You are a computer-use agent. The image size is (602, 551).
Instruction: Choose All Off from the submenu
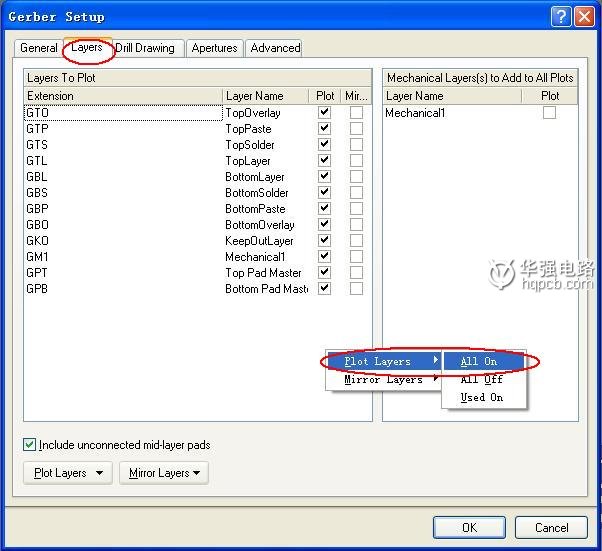(481, 379)
